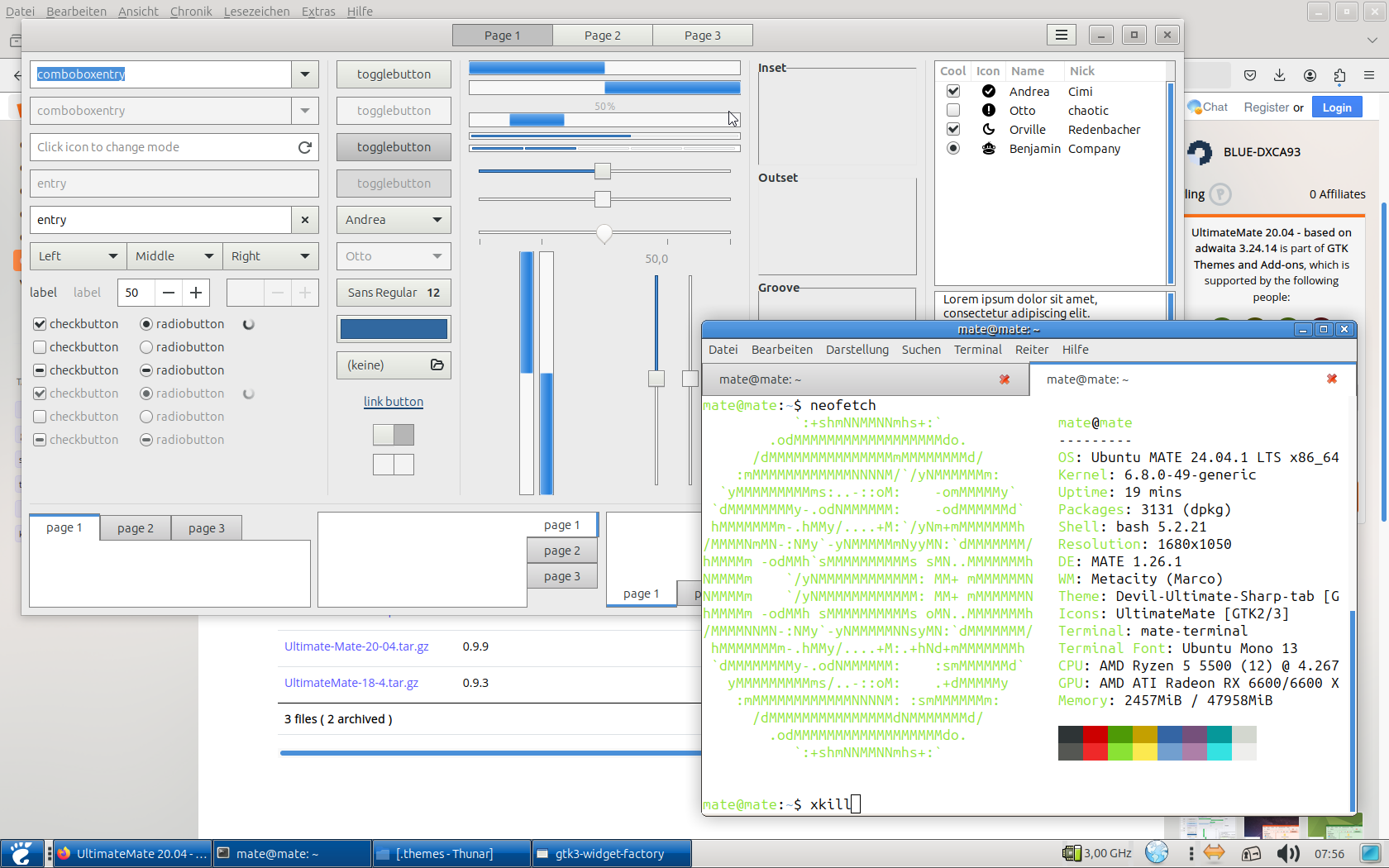Follow the link button

394,402
